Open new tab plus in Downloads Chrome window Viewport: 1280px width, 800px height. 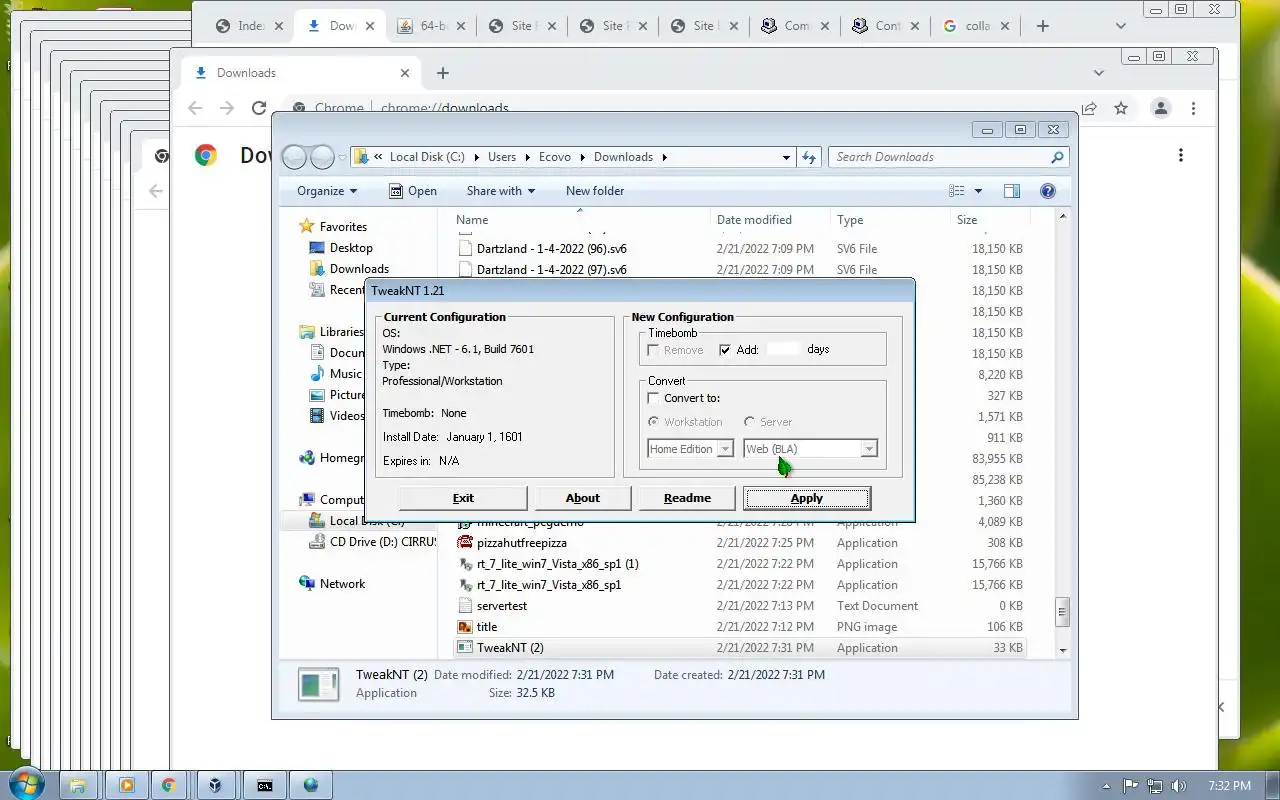tap(443, 73)
